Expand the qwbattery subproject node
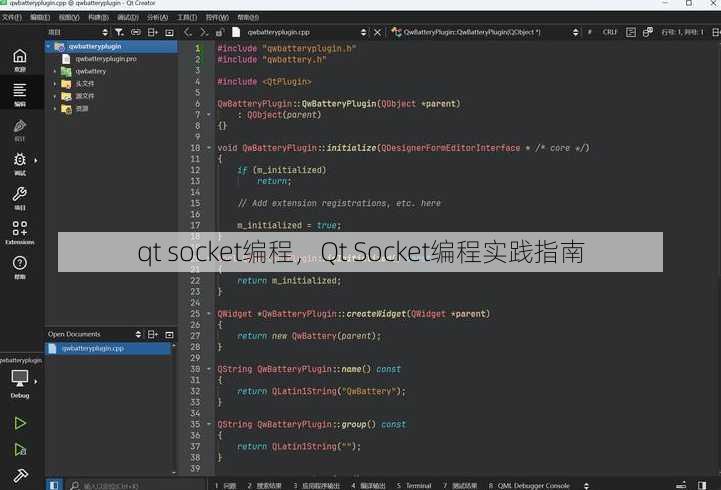 [55, 71]
